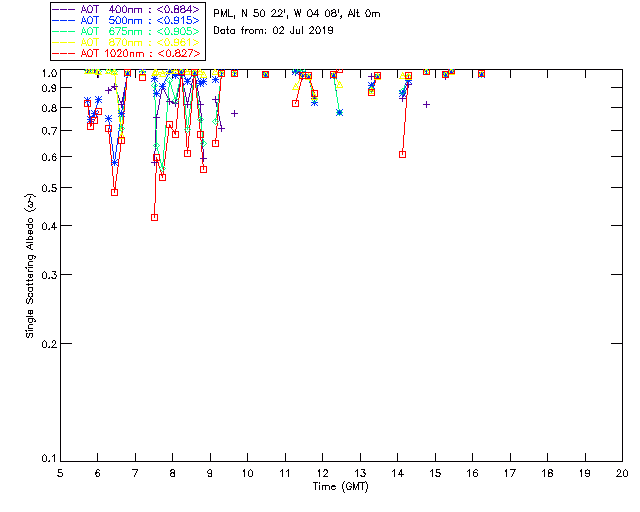Click the y-axis tick label '0.7'
This screenshot has width=640, height=512.
pyautogui.click(x=49, y=131)
